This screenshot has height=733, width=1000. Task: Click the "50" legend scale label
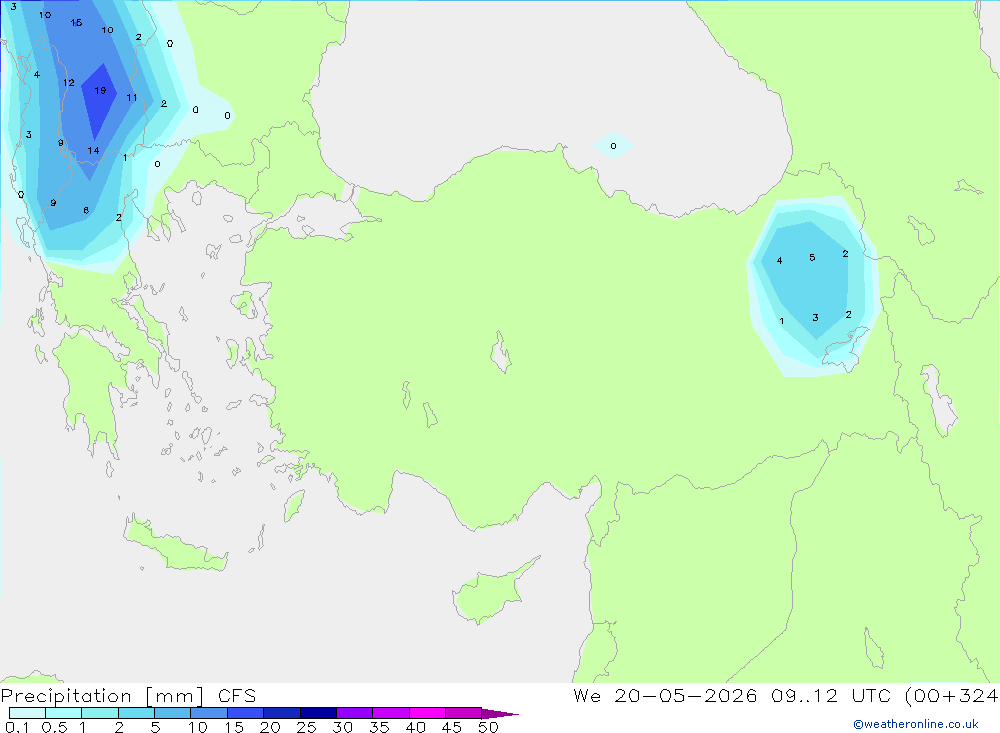coord(488,727)
